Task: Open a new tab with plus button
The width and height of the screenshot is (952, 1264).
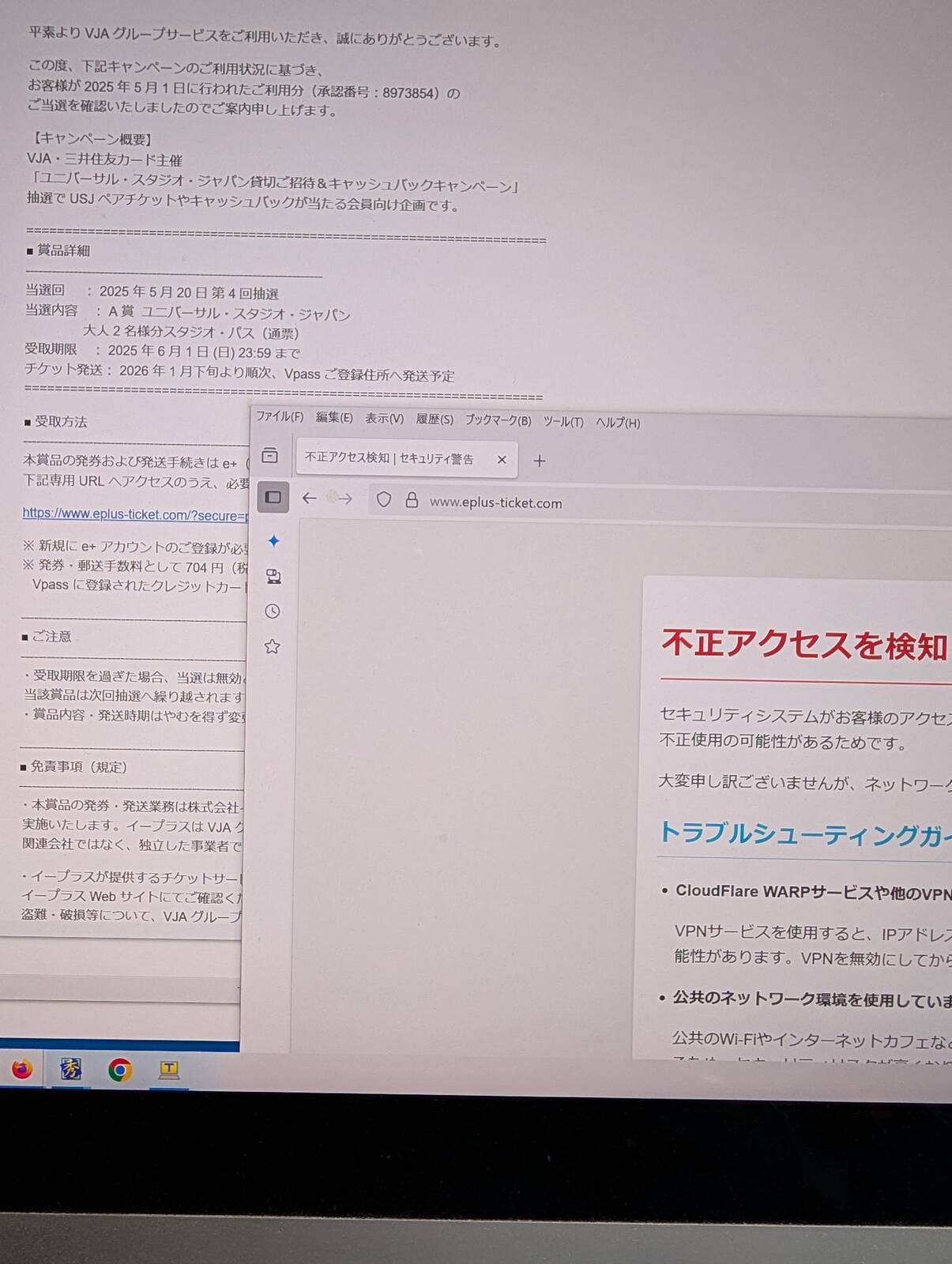Action: point(540,461)
